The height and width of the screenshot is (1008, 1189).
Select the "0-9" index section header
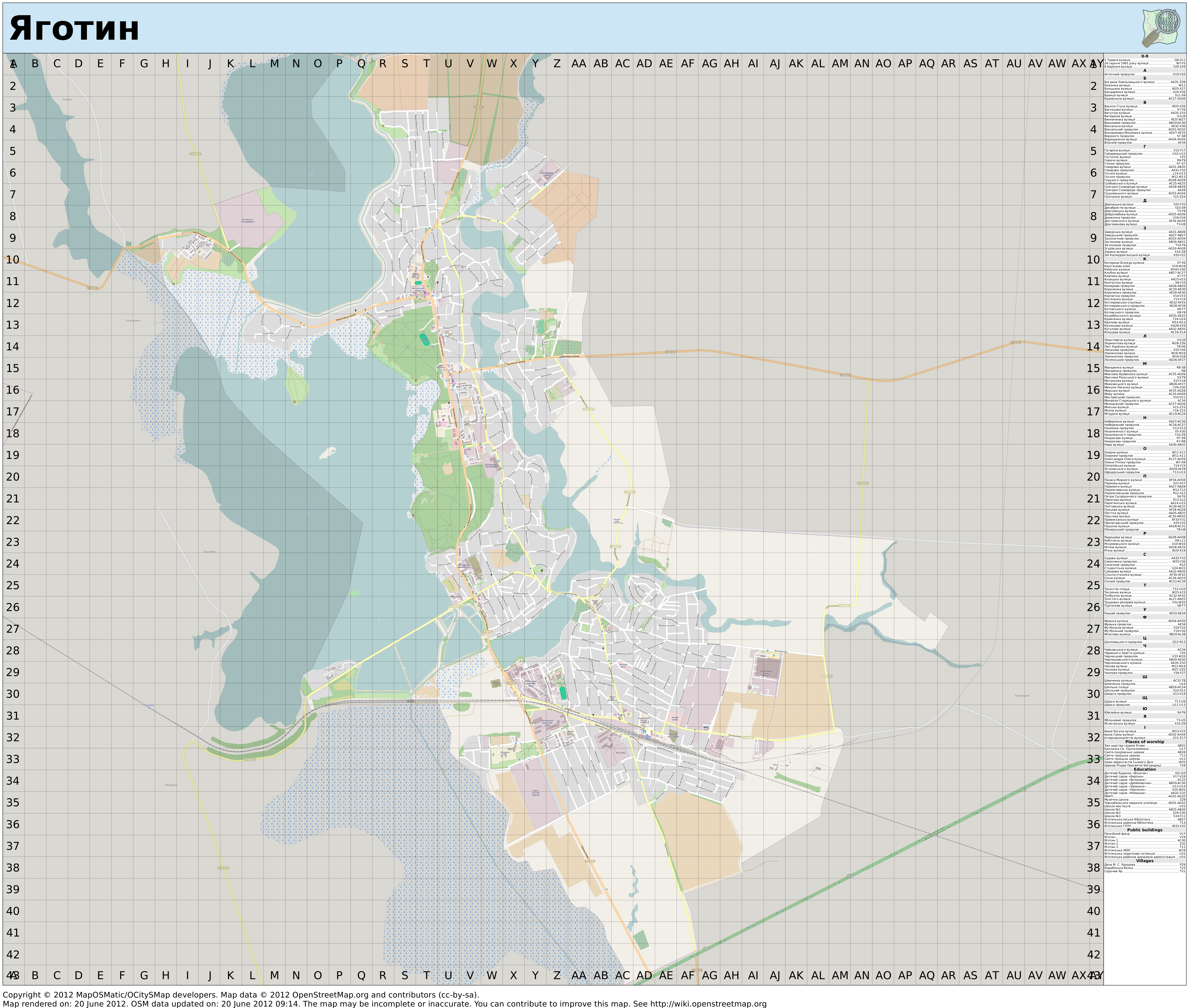(x=1145, y=56)
